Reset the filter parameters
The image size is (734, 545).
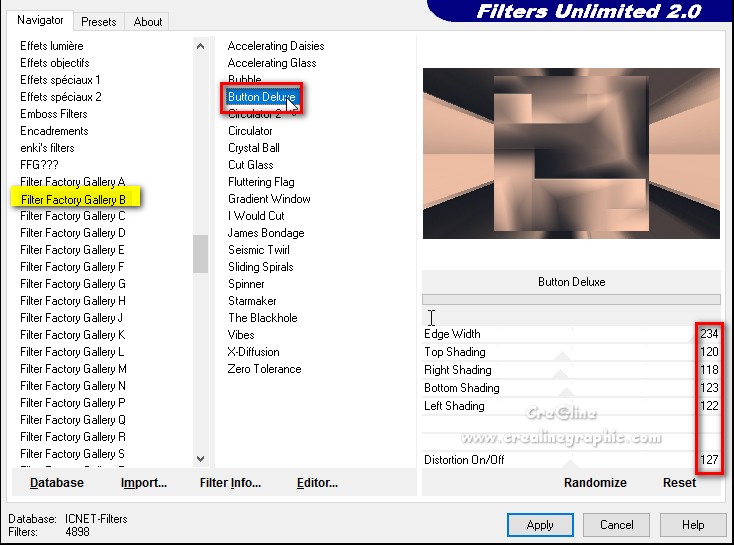point(679,482)
